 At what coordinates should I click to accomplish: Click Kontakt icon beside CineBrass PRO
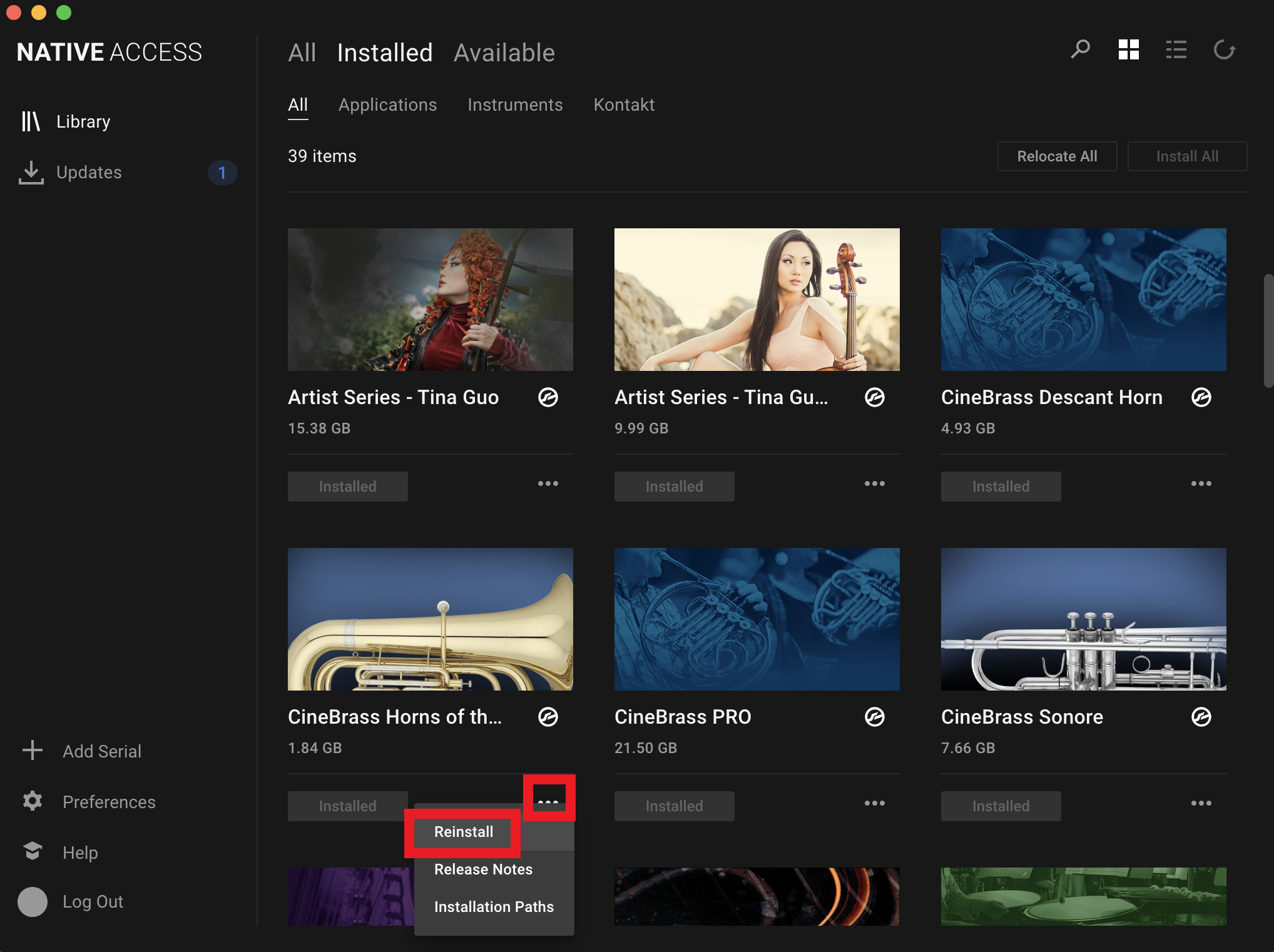875,717
